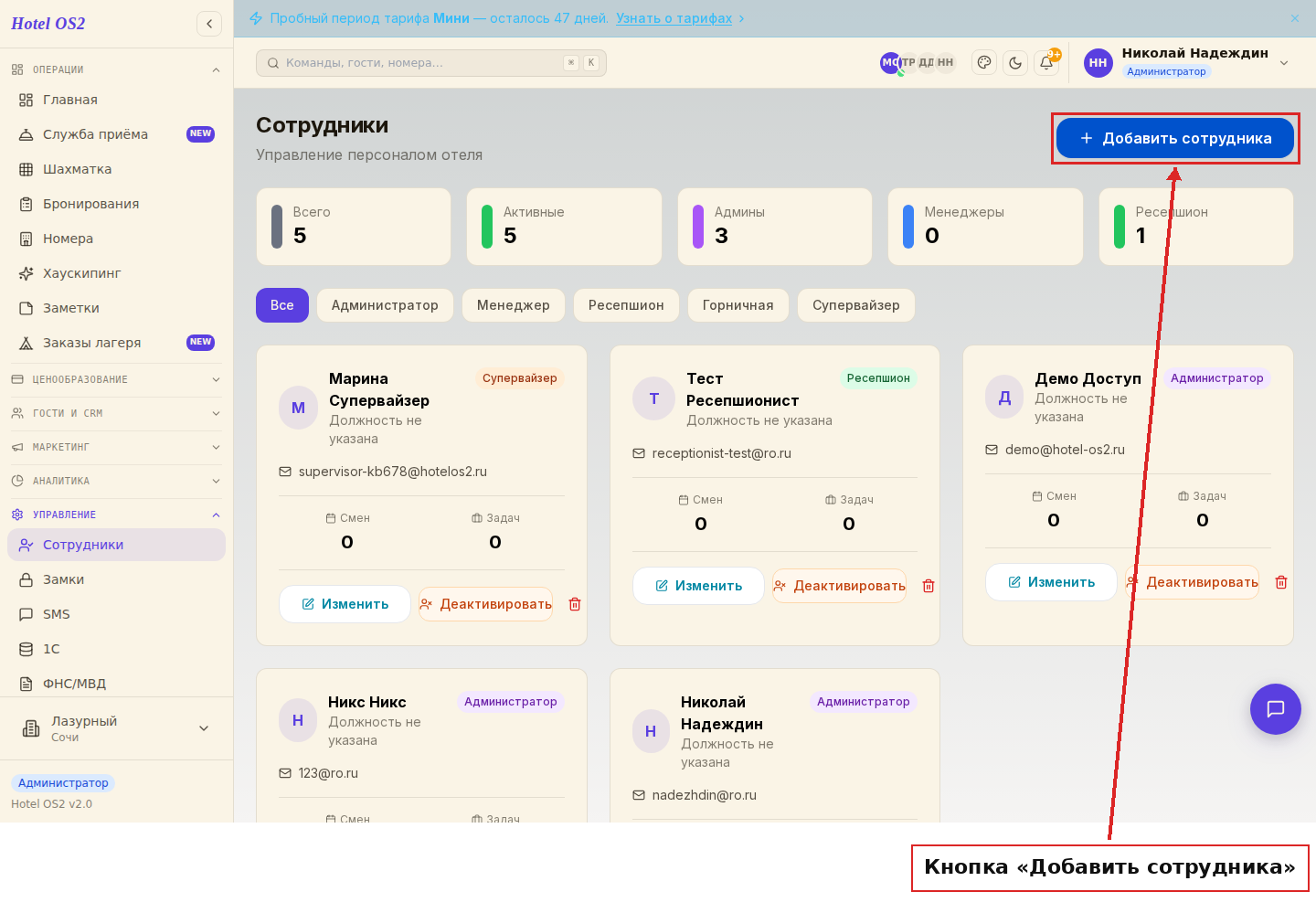Image resolution: width=1316 pixels, height=913 pixels.
Task: Focus the Команды, гости, номера search field
Action: tap(431, 63)
